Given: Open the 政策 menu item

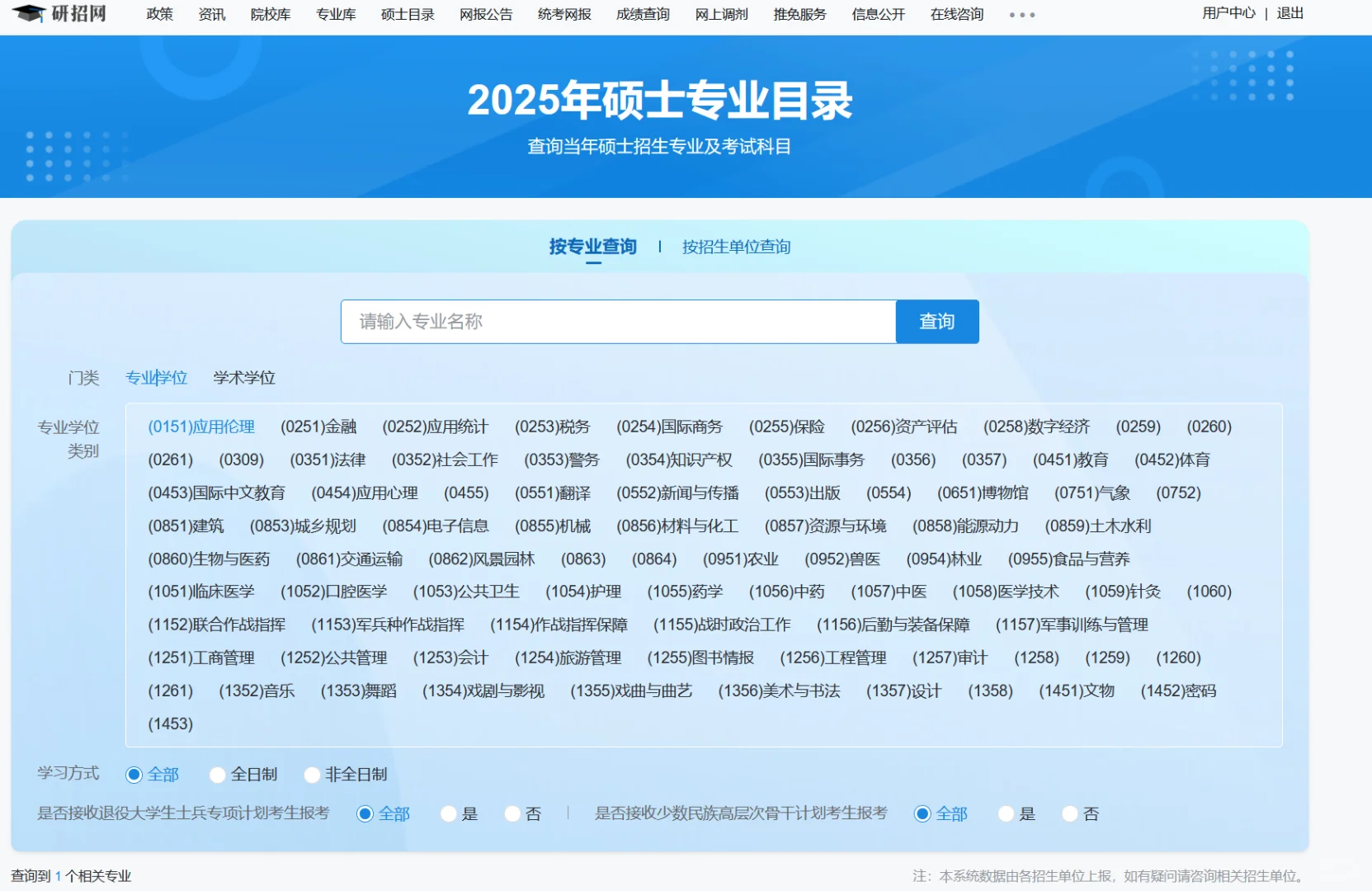Looking at the screenshot, I should point(158,14).
